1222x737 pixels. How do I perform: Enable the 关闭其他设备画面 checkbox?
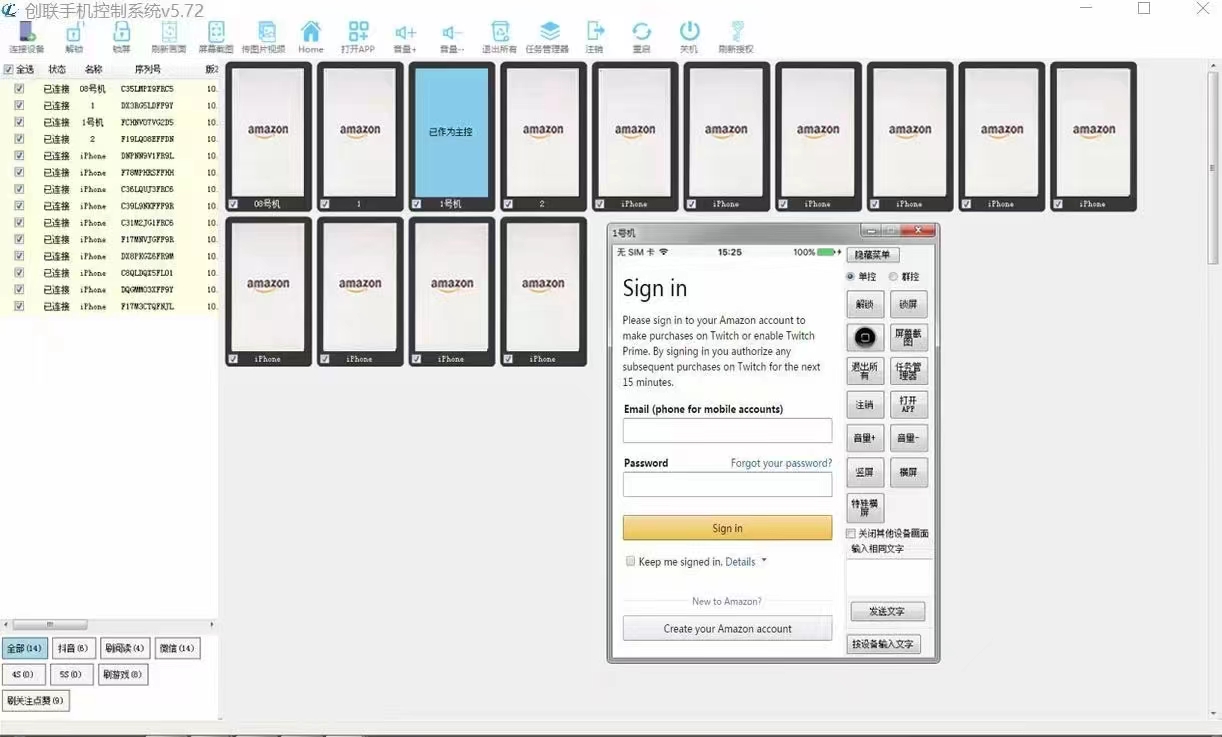pos(851,534)
